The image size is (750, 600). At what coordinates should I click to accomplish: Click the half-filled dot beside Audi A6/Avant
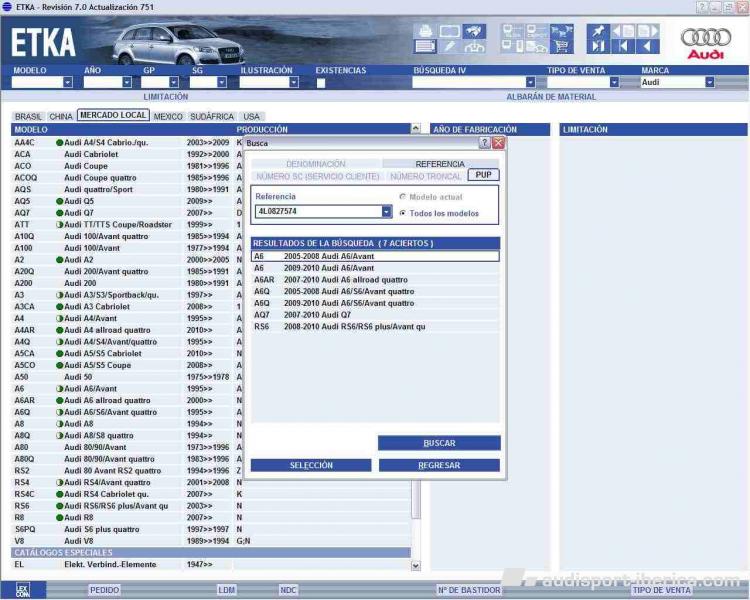point(60,389)
